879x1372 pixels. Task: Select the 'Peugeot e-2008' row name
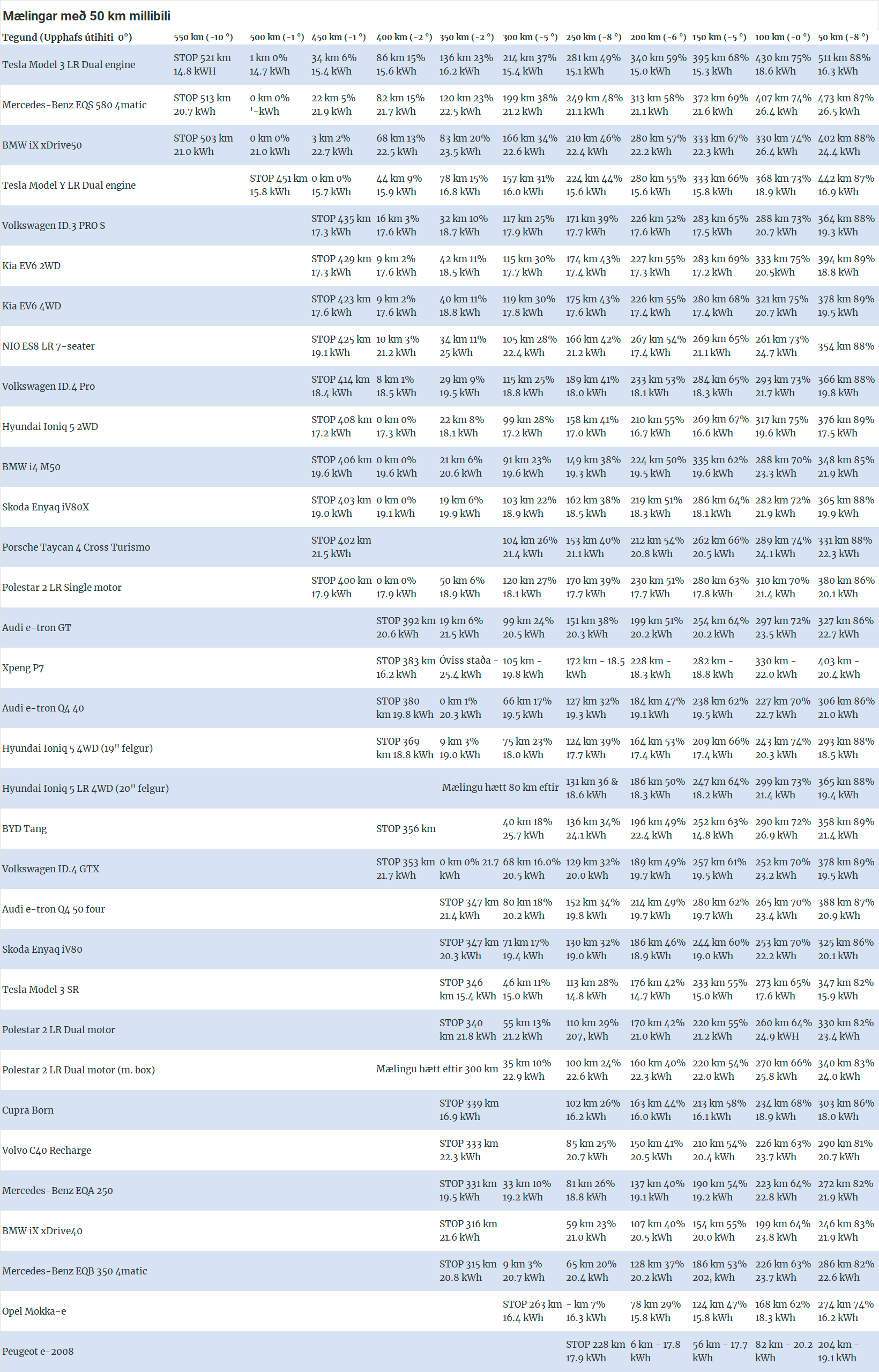click(x=38, y=1352)
